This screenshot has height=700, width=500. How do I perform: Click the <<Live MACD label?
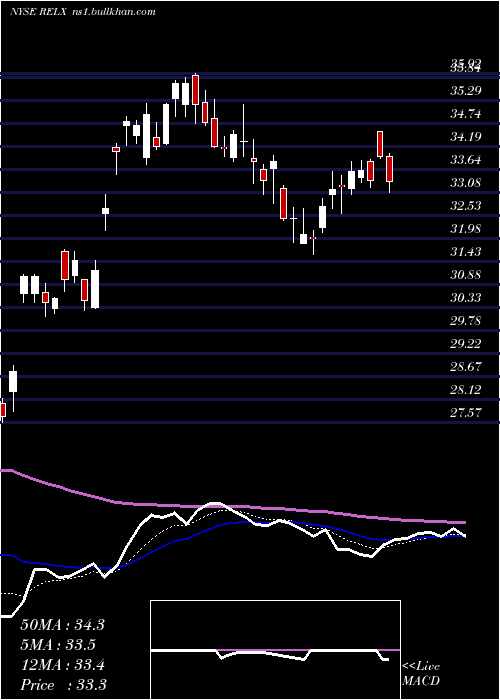pos(421,674)
